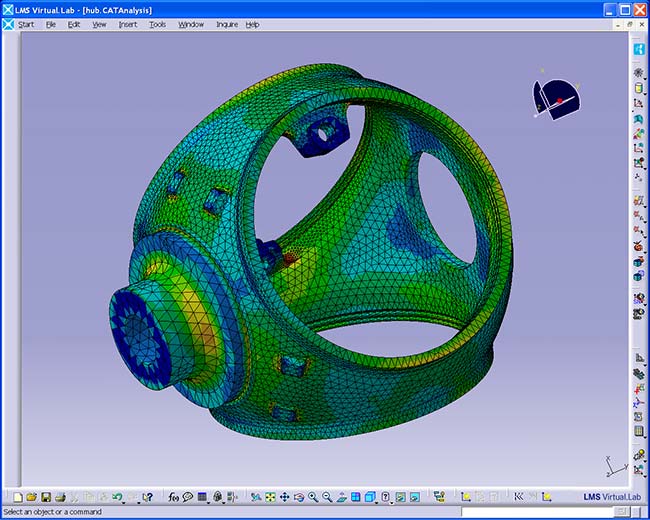This screenshot has height=520, width=650.
Task: Click the Print icon
Action: [60, 496]
